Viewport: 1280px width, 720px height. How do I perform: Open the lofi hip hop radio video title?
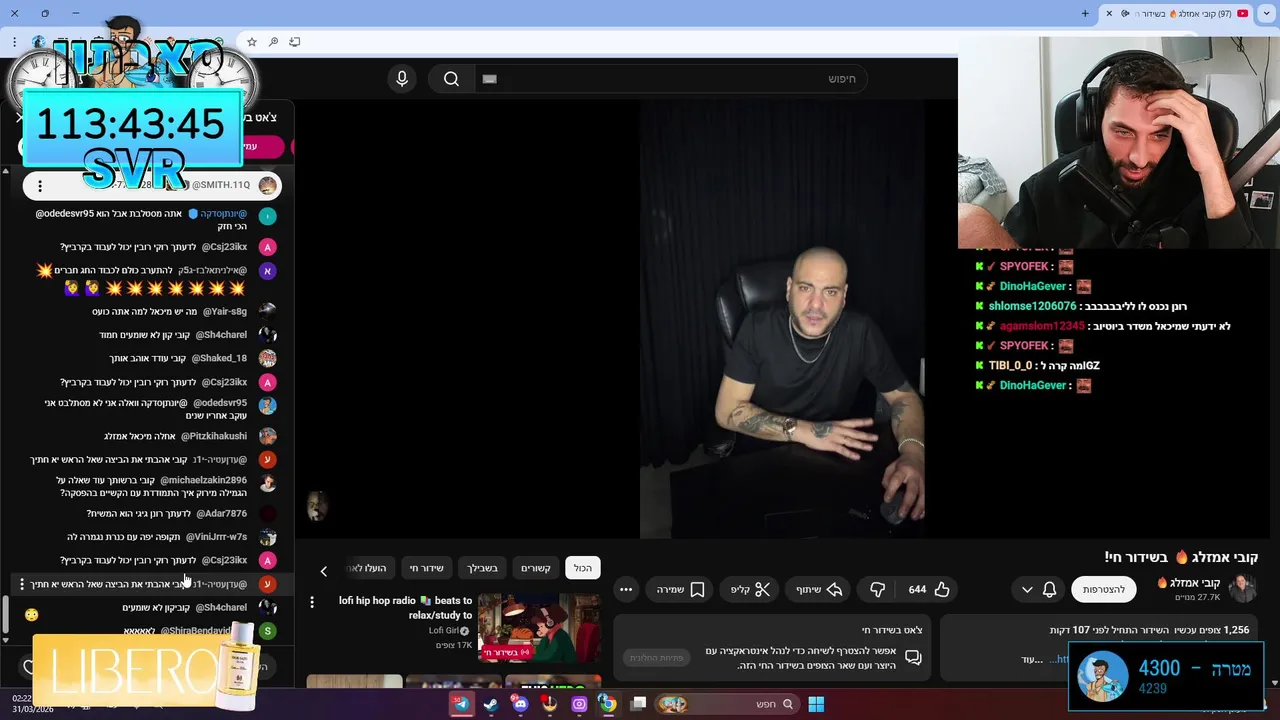tap(406, 608)
